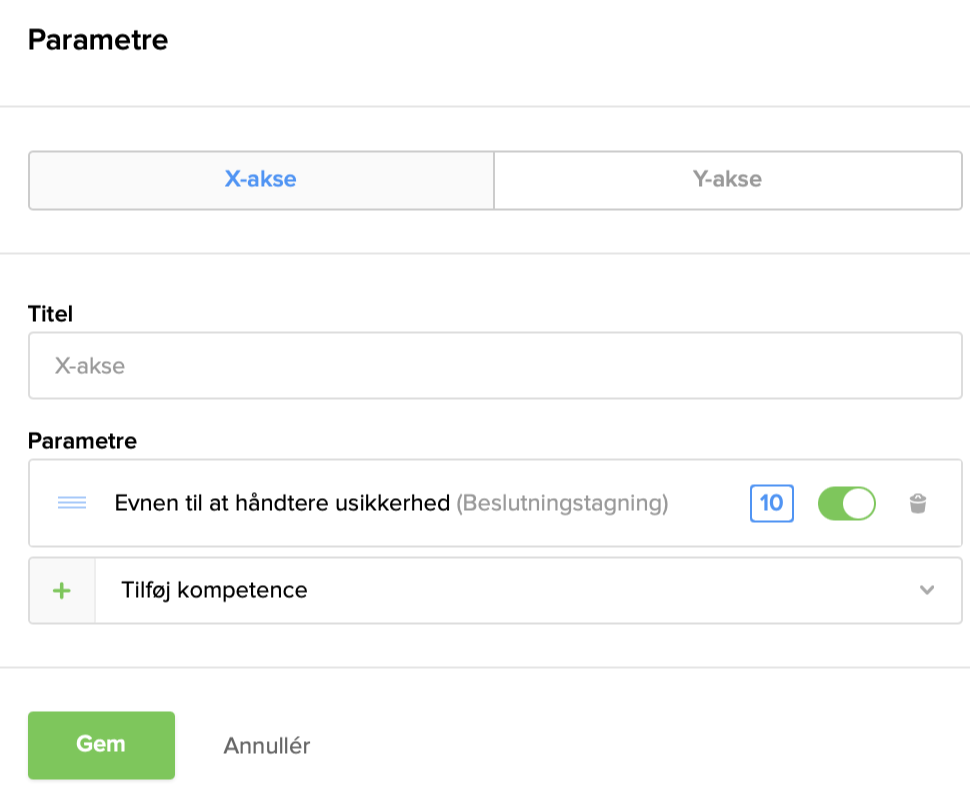Viewport: 970px width, 790px height.
Task: Click the weight value box showing 10
Action: point(771,503)
